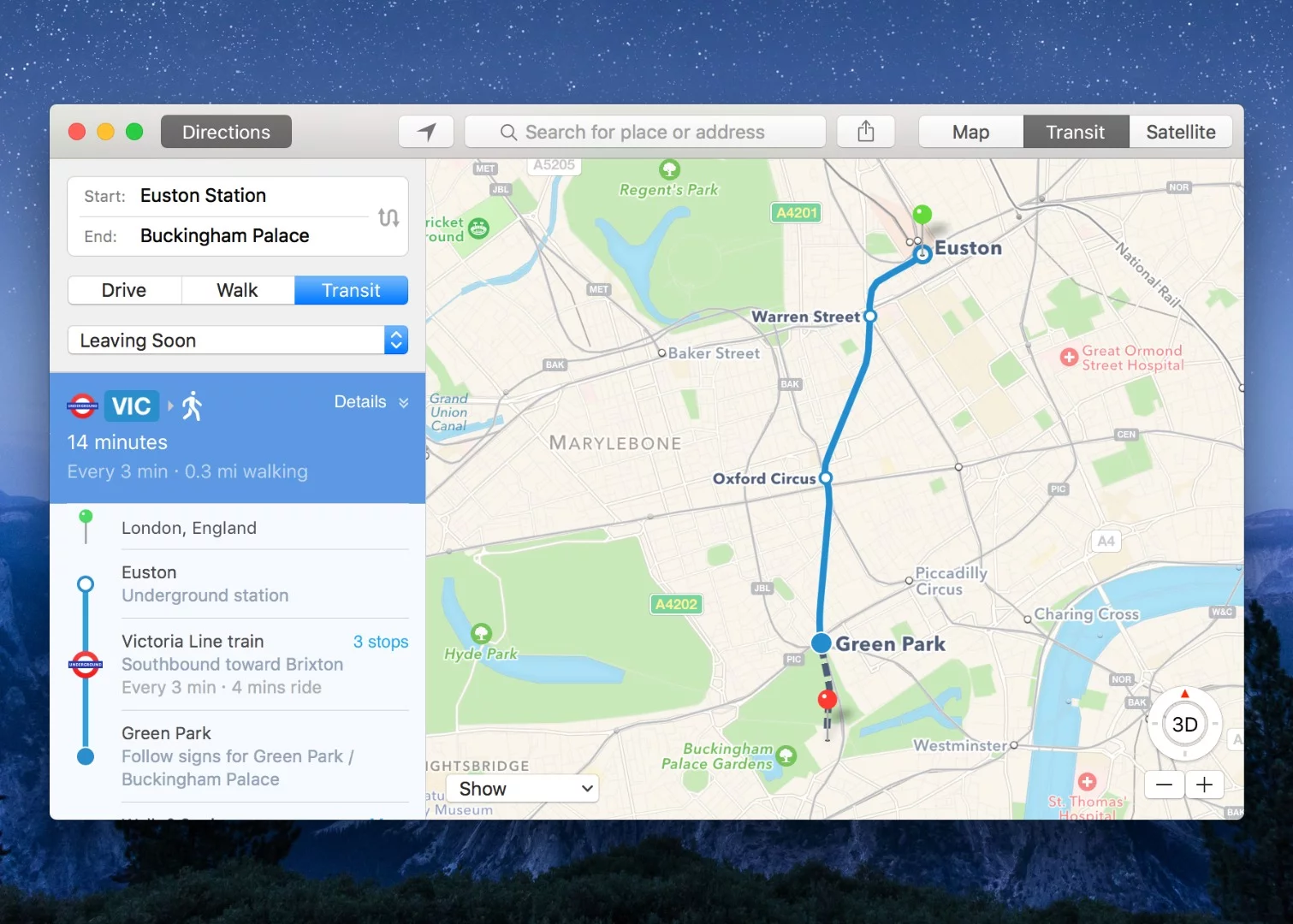Image resolution: width=1293 pixels, height=924 pixels.
Task: Click the zoom out minus control
Action: [x=1164, y=785]
